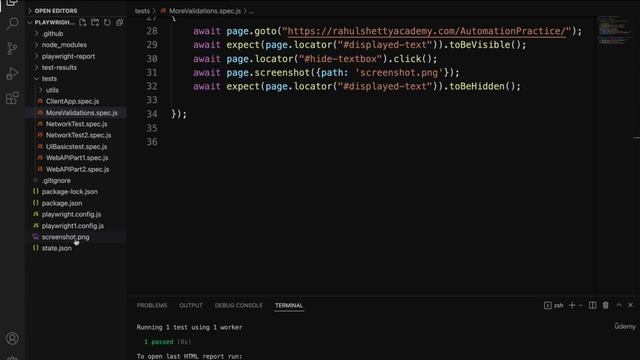Image resolution: width=640 pixels, height=360 pixels.
Task: Follow the rahulshettyacademy AutomationPractice URL
Action: [x=427, y=31]
